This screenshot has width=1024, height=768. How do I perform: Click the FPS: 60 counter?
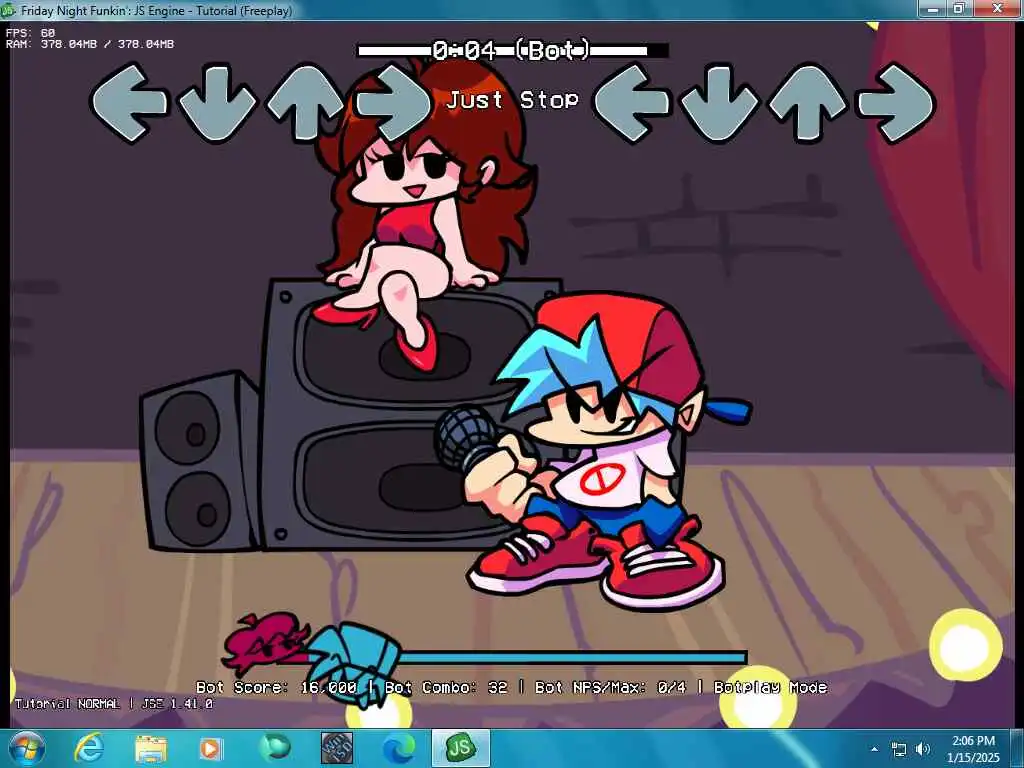point(31,33)
